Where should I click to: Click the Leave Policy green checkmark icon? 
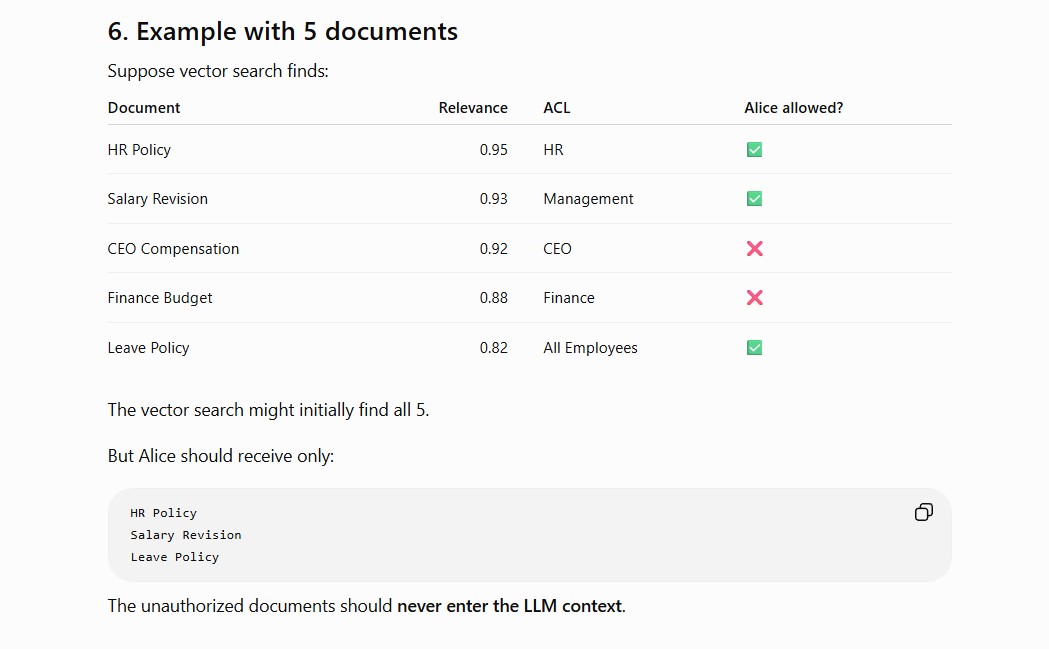[754, 348]
